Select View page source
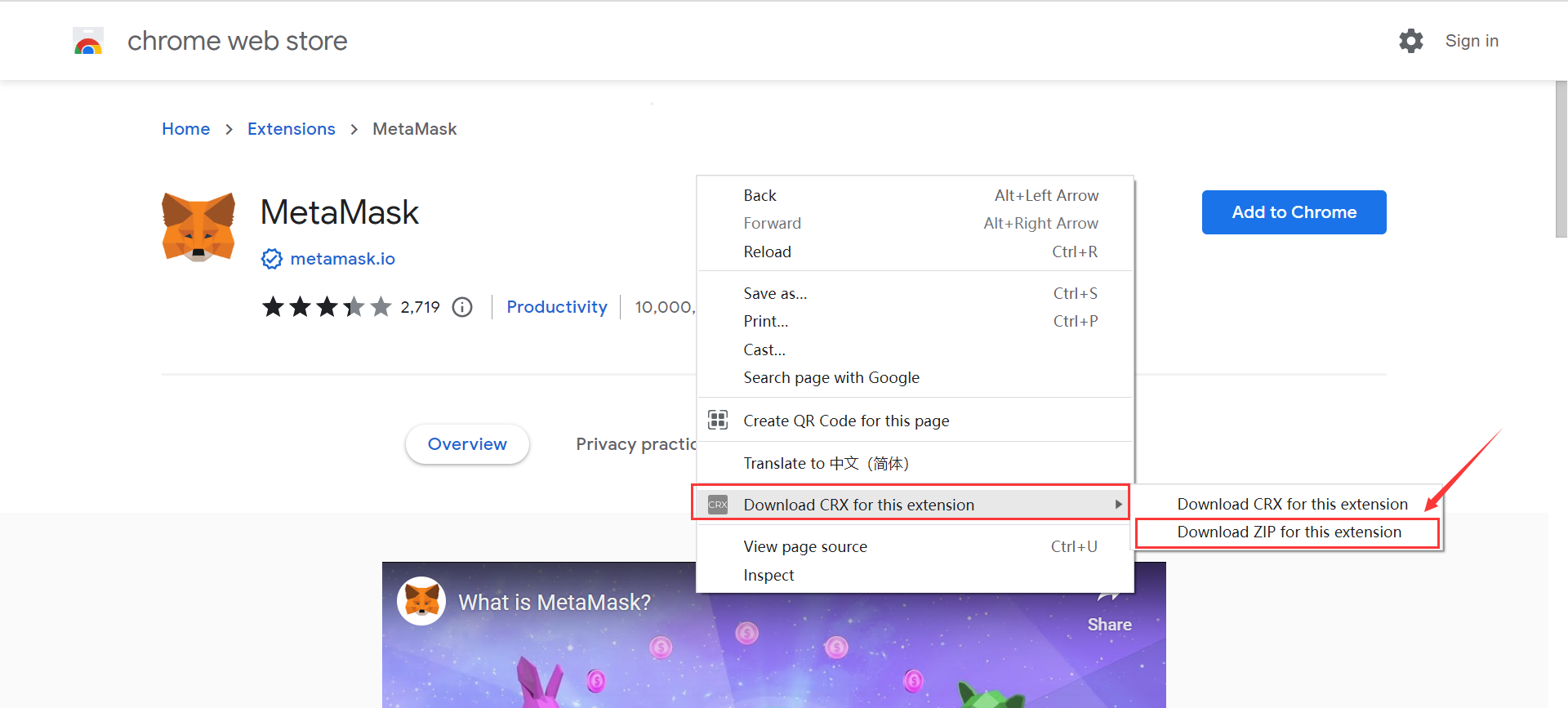Viewport: 1568px width, 708px height. (x=915, y=546)
